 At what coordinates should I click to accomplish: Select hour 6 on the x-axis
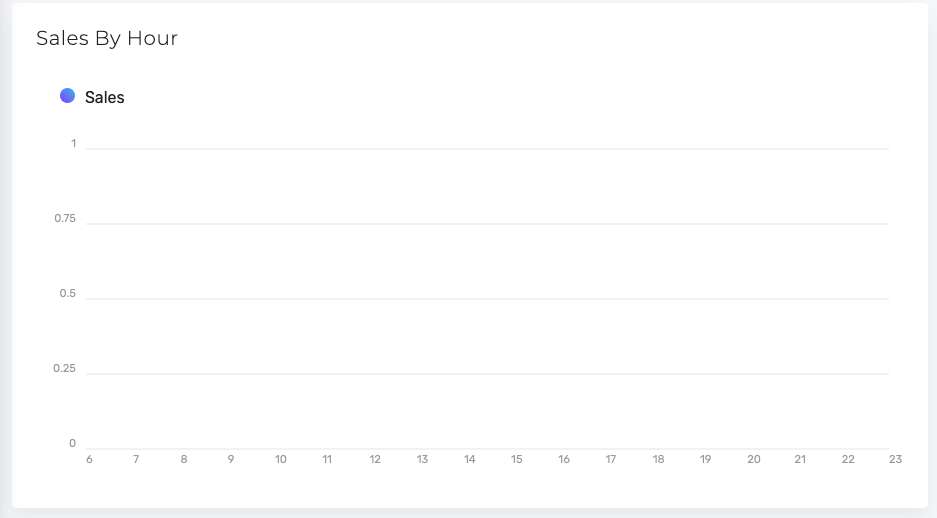pyautogui.click(x=90, y=459)
